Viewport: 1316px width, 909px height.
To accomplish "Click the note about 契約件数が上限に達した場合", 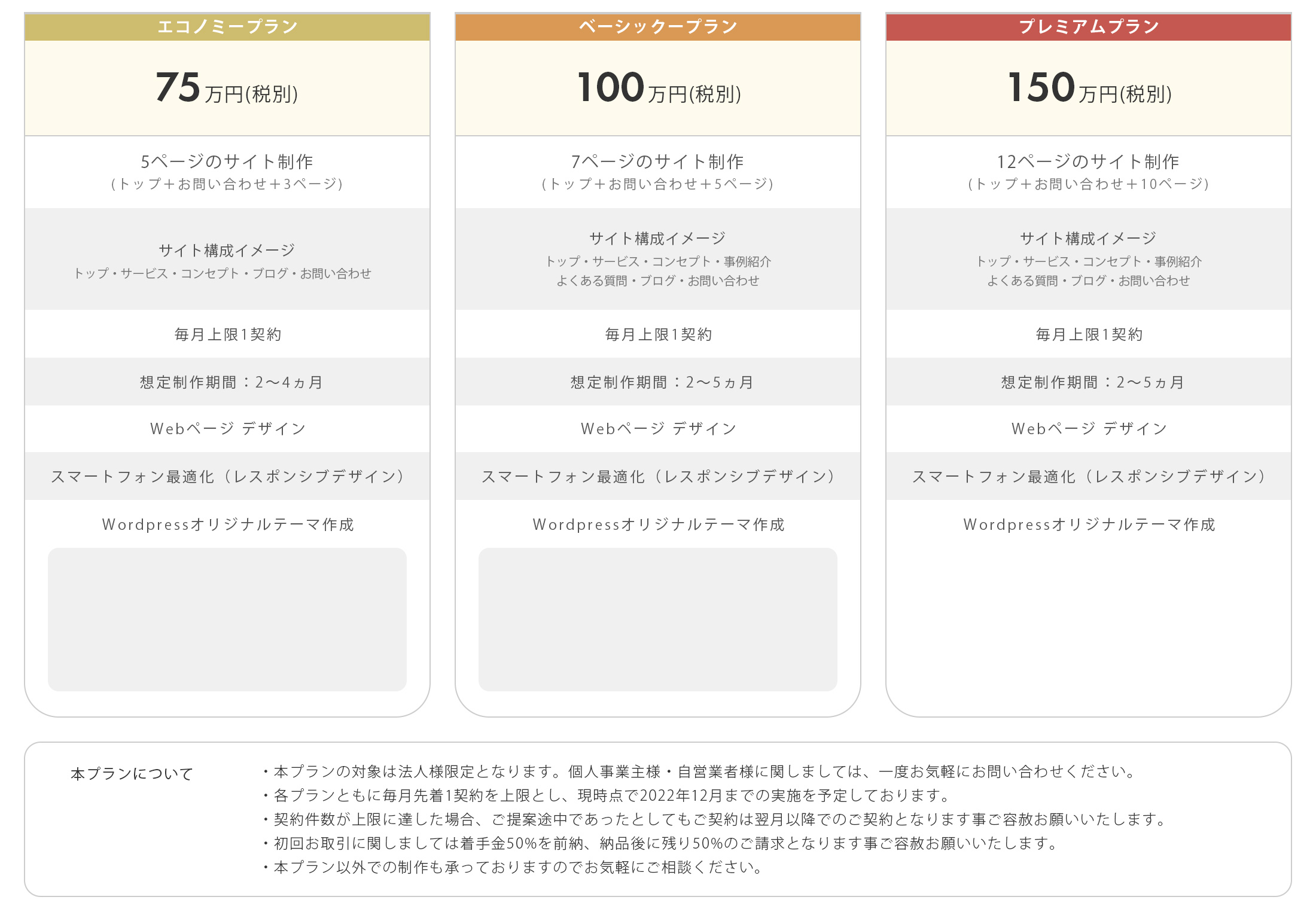I will pyautogui.click(x=715, y=819).
